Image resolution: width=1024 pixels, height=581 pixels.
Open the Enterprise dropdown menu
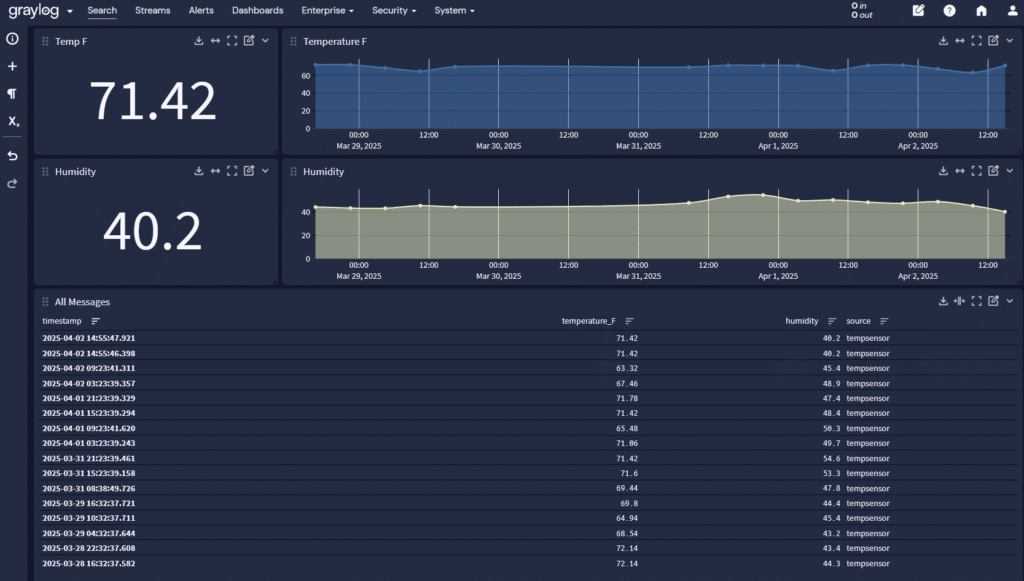327,11
